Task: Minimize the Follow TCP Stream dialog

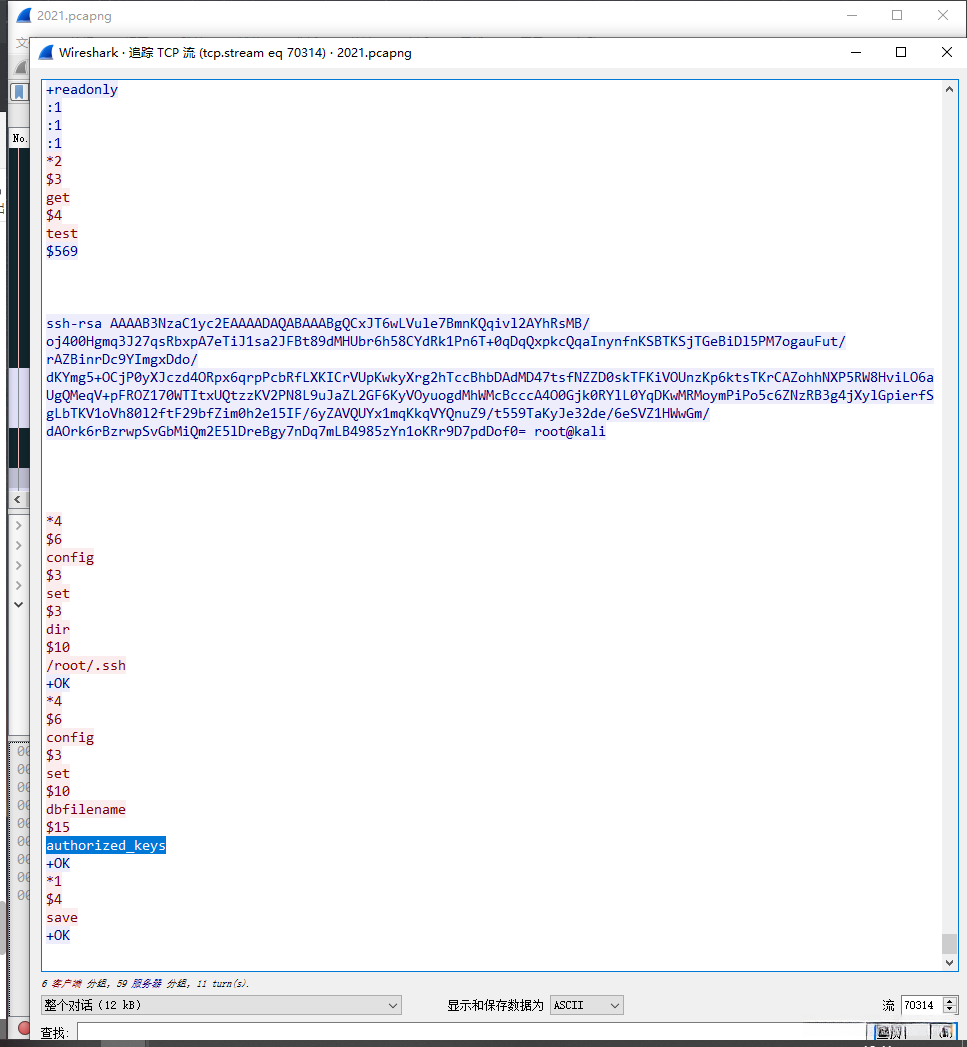Action: click(x=855, y=52)
